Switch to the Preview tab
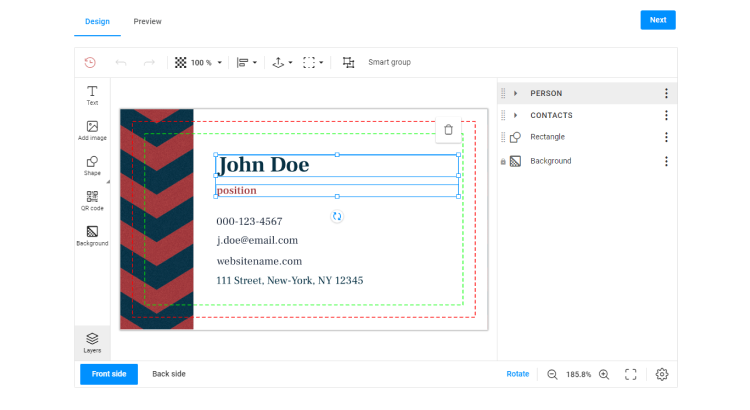750x410 pixels. pyautogui.click(x=147, y=22)
